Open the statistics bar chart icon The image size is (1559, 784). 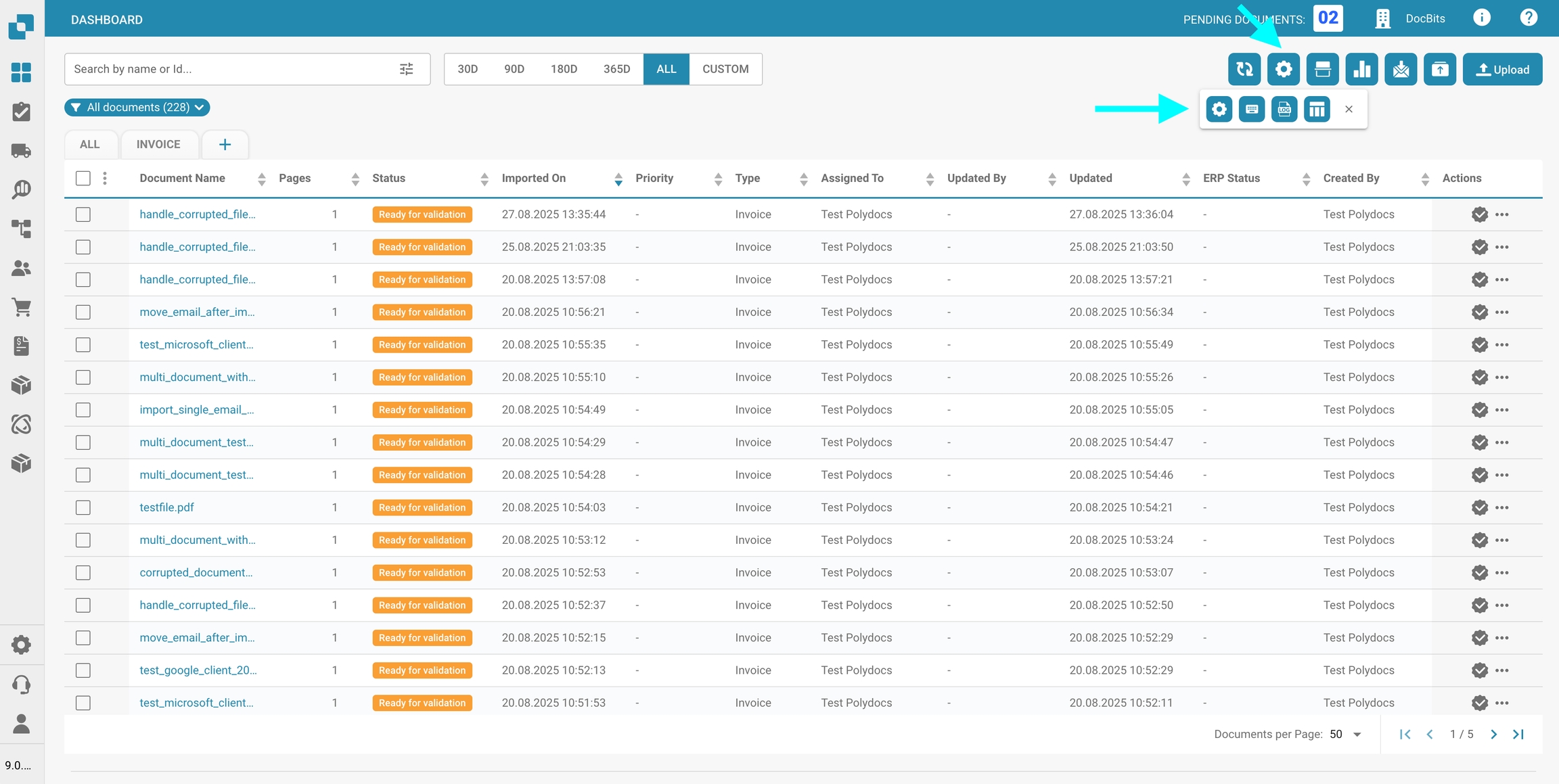[1361, 69]
